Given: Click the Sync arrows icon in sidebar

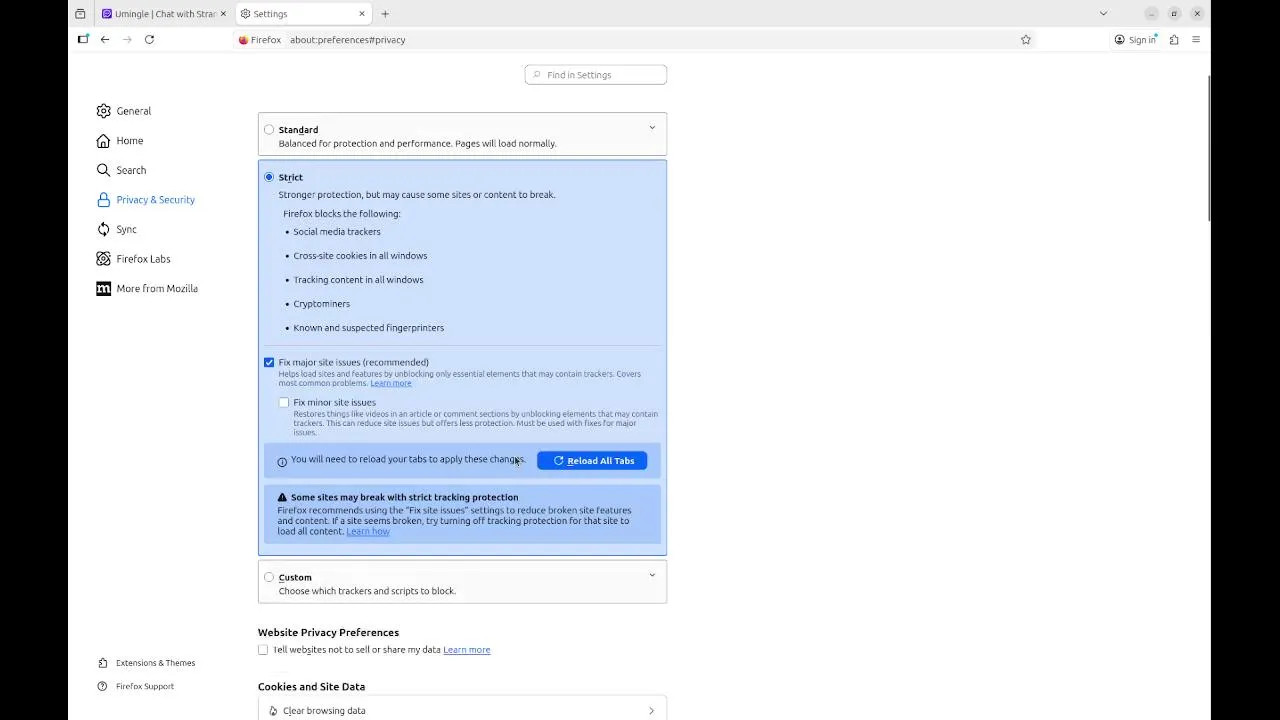Looking at the screenshot, I should point(104,229).
